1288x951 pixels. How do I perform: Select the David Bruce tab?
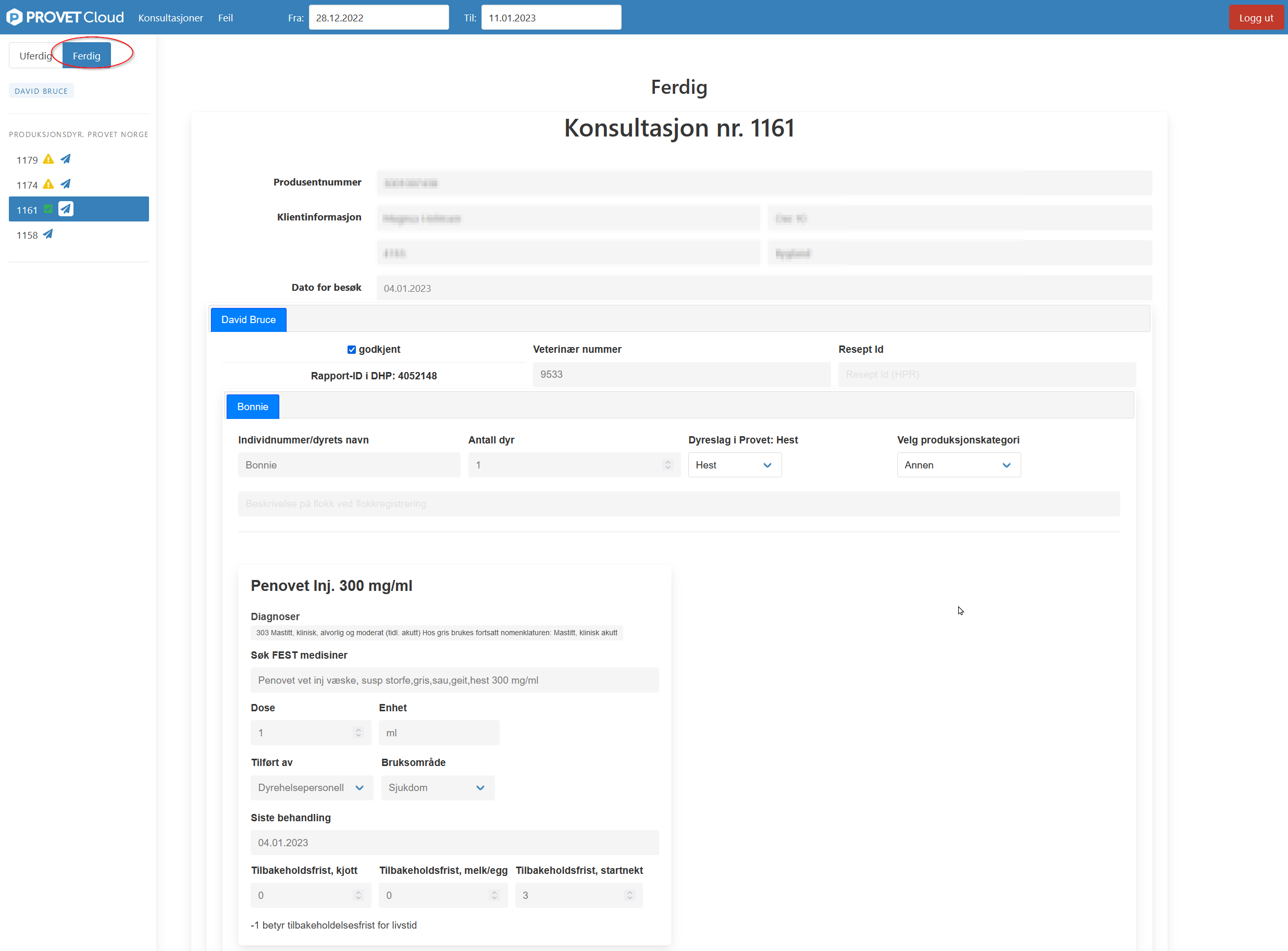[249, 319]
